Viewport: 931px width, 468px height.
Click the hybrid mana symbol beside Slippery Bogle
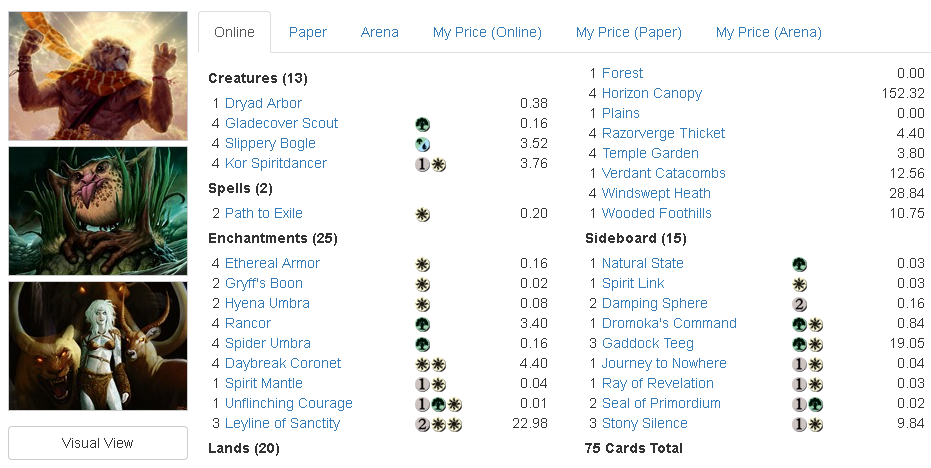pyautogui.click(x=423, y=144)
